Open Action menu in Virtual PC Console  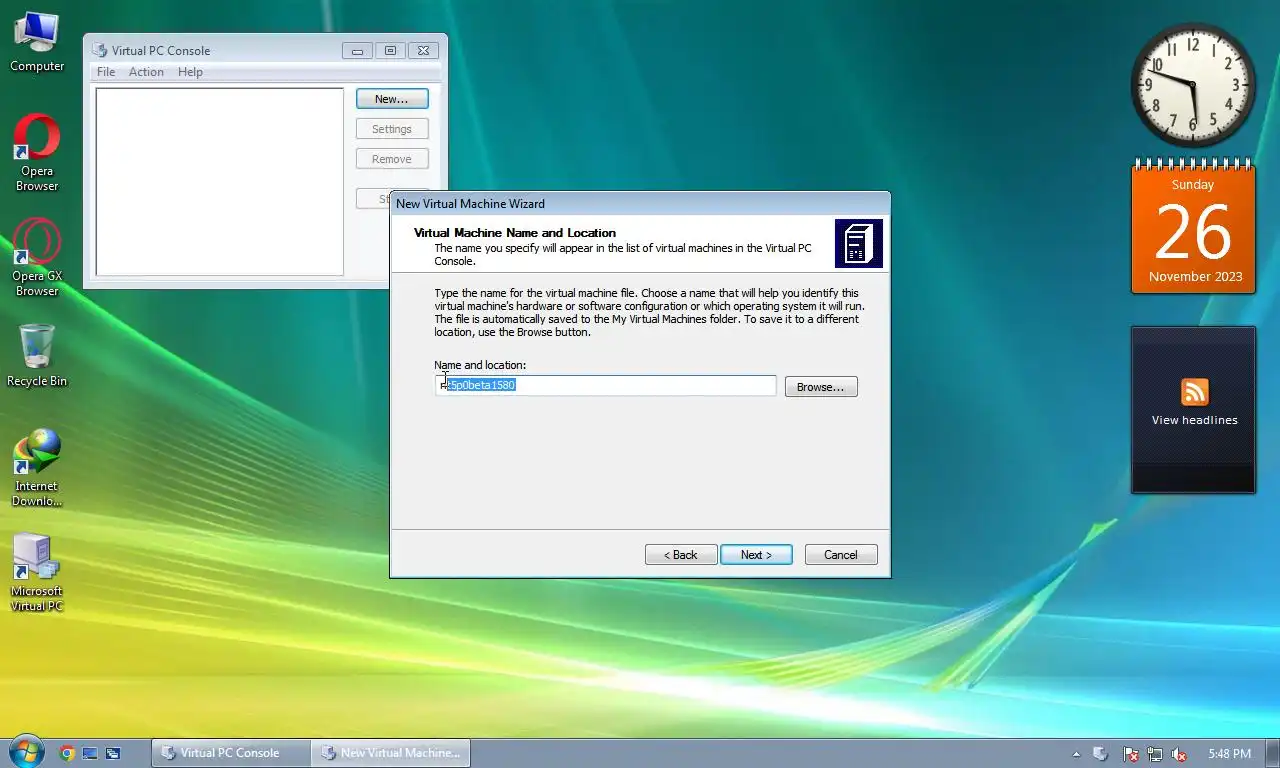click(x=146, y=72)
